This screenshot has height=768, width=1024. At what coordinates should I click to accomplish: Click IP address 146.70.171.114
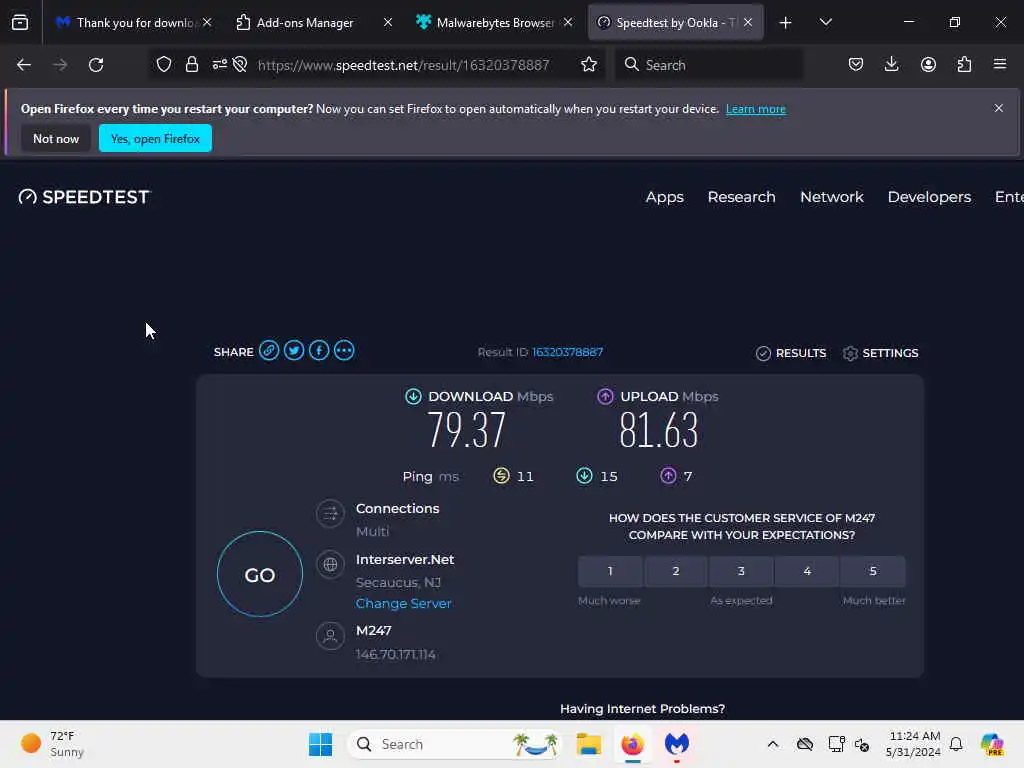pyautogui.click(x=396, y=654)
